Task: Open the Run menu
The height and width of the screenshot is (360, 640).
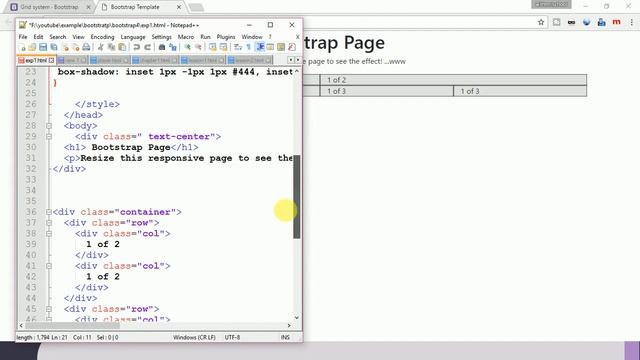Action: [205, 37]
